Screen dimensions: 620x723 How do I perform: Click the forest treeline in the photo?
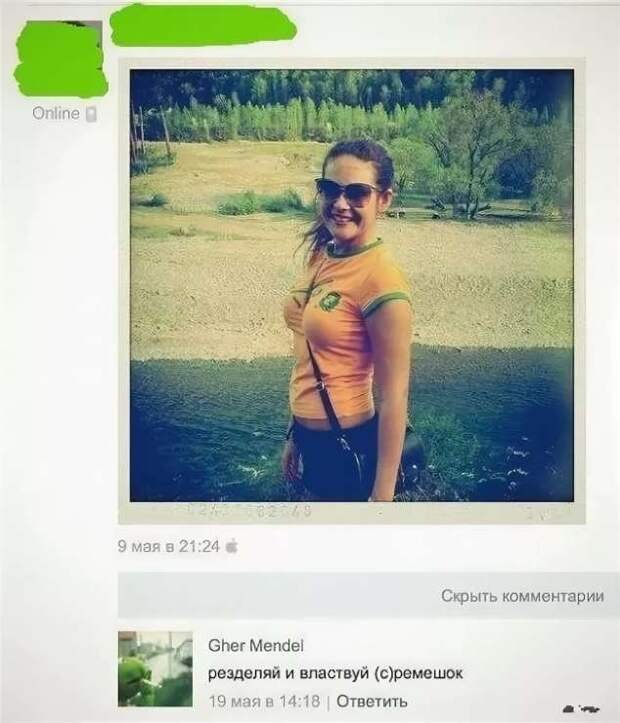352,104
